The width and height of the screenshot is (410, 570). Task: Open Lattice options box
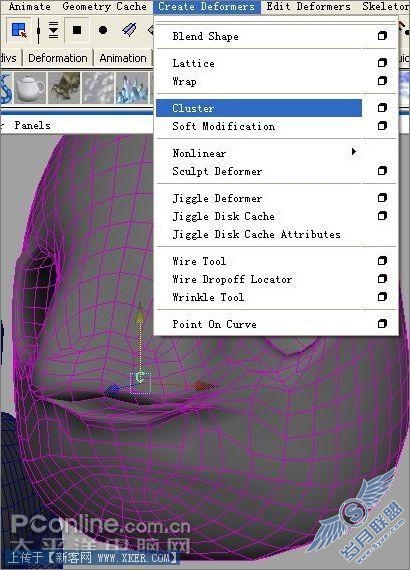pos(382,63)
